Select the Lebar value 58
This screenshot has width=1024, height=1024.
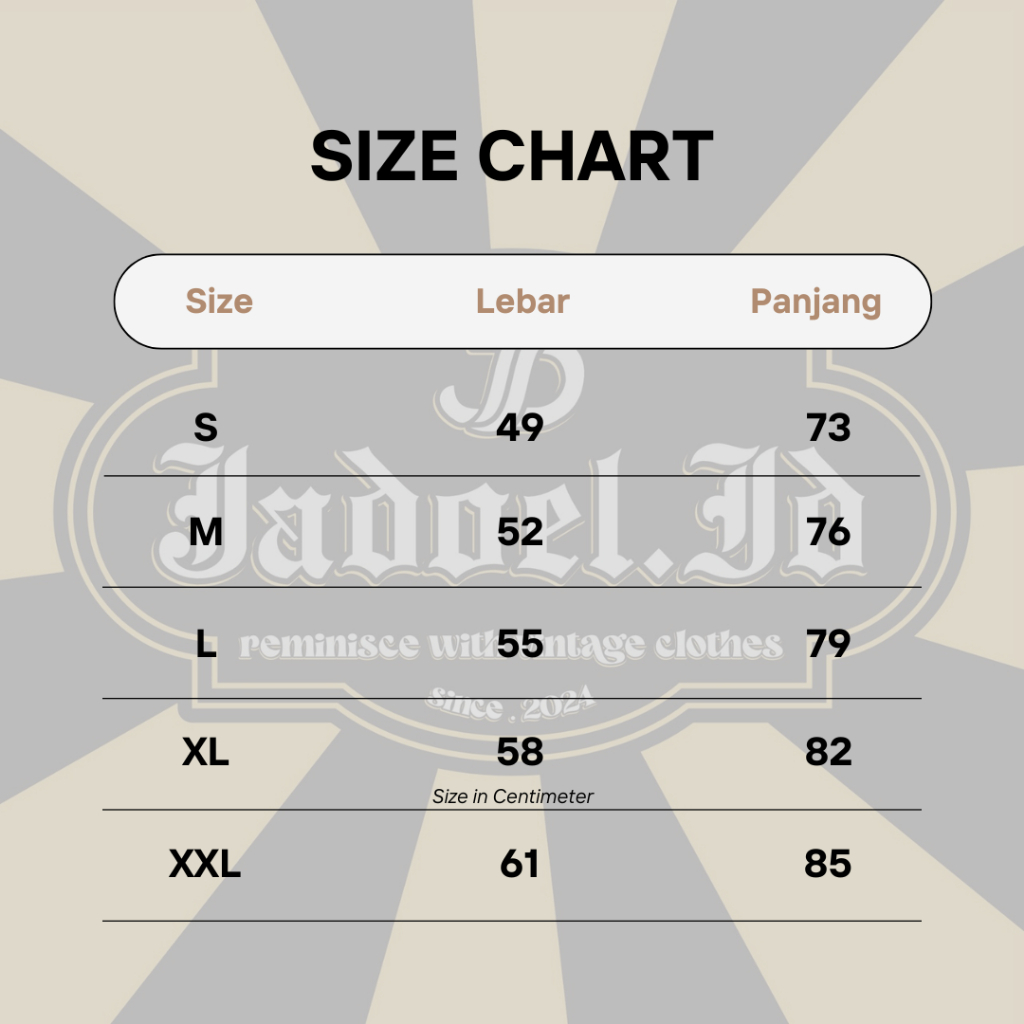[520, 752]
